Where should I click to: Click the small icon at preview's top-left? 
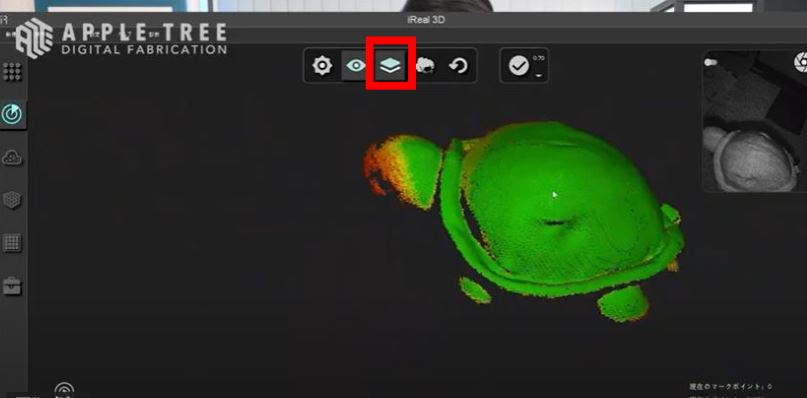711,62
